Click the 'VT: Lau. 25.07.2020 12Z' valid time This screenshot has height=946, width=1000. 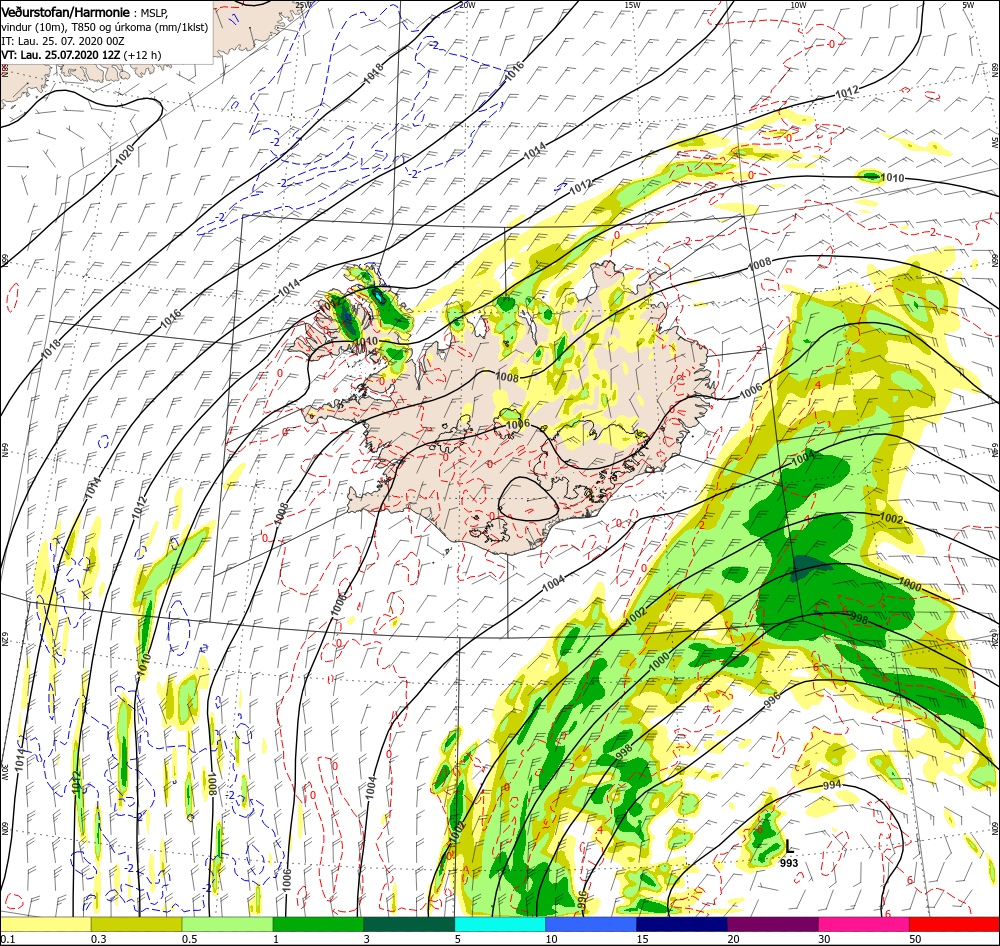[x=61, y=55]
